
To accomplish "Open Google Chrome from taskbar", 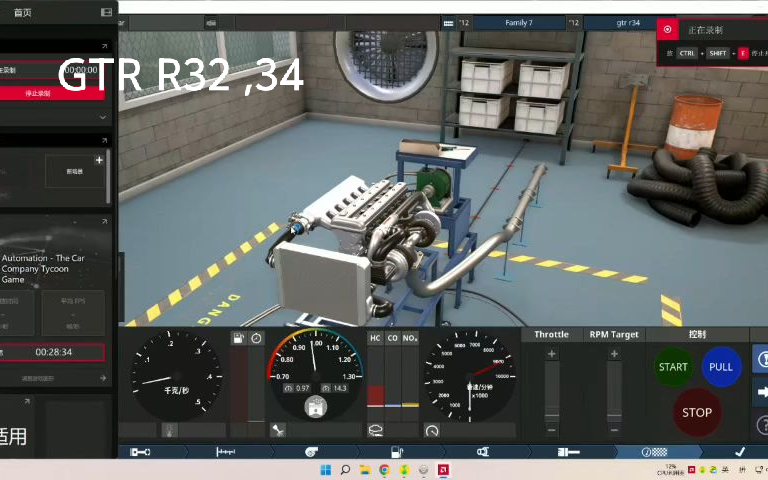I will click(384, 470).
